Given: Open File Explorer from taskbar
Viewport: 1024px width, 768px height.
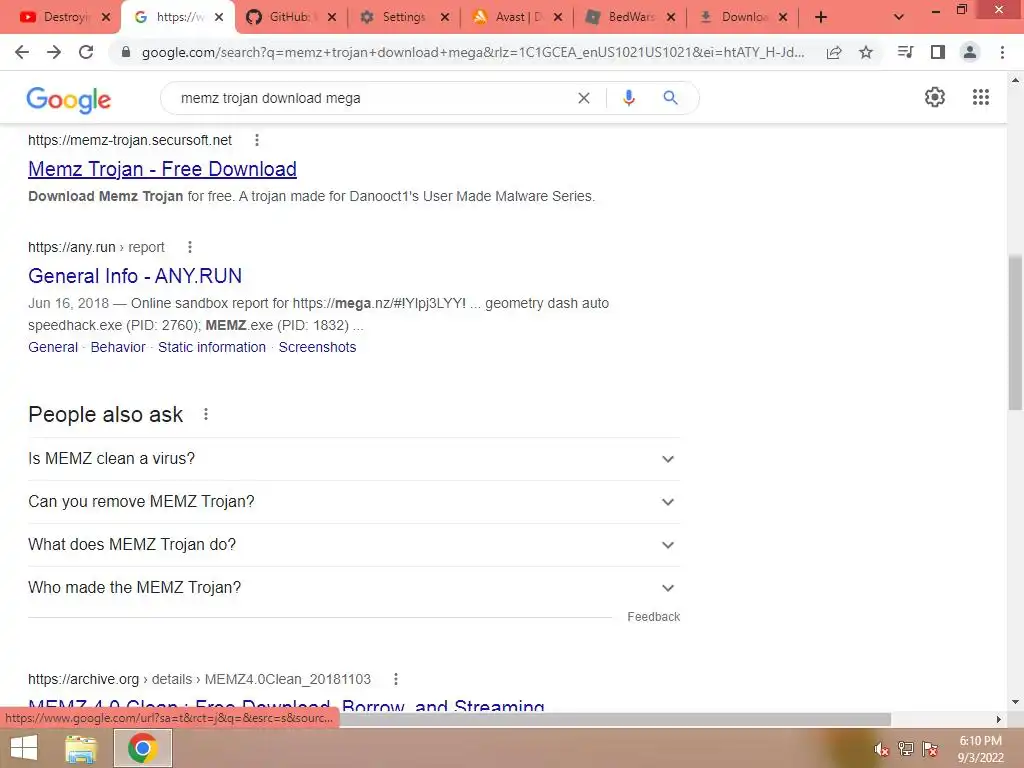Looking at the screenshot, I should tap(80, 748).
